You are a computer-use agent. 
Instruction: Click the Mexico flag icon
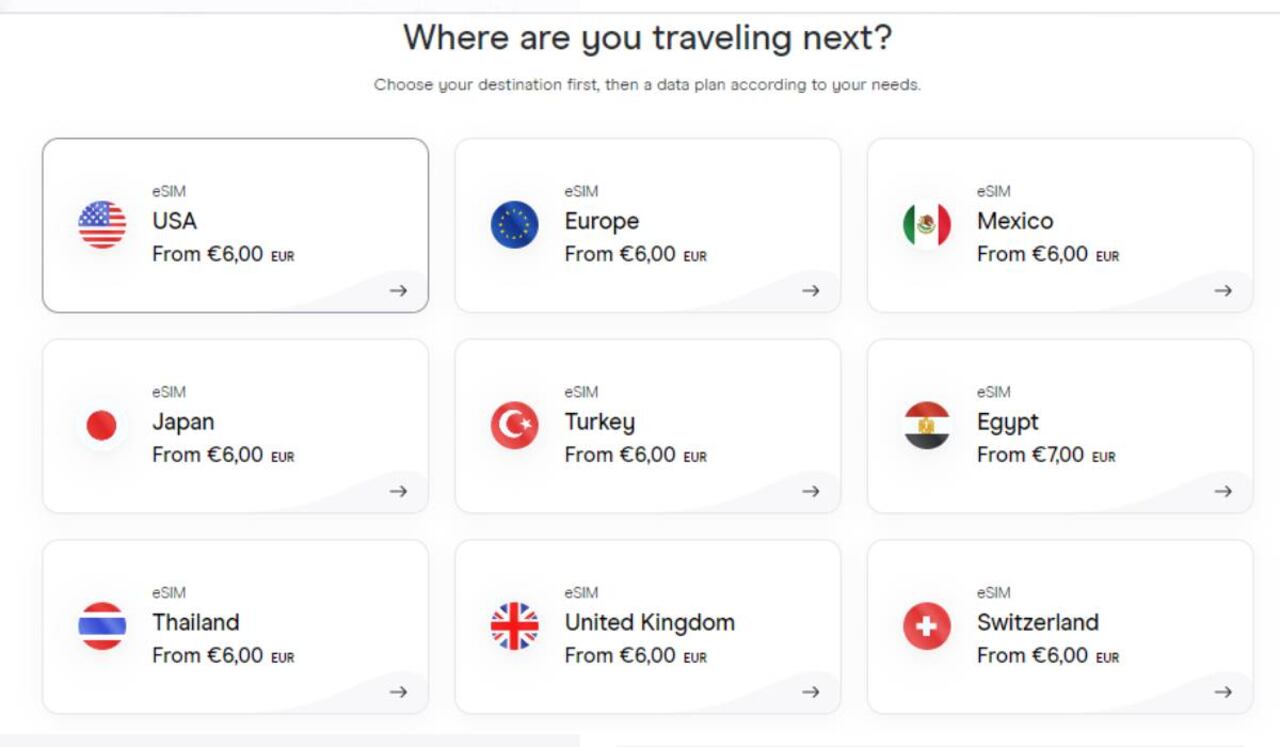(926, 220)
